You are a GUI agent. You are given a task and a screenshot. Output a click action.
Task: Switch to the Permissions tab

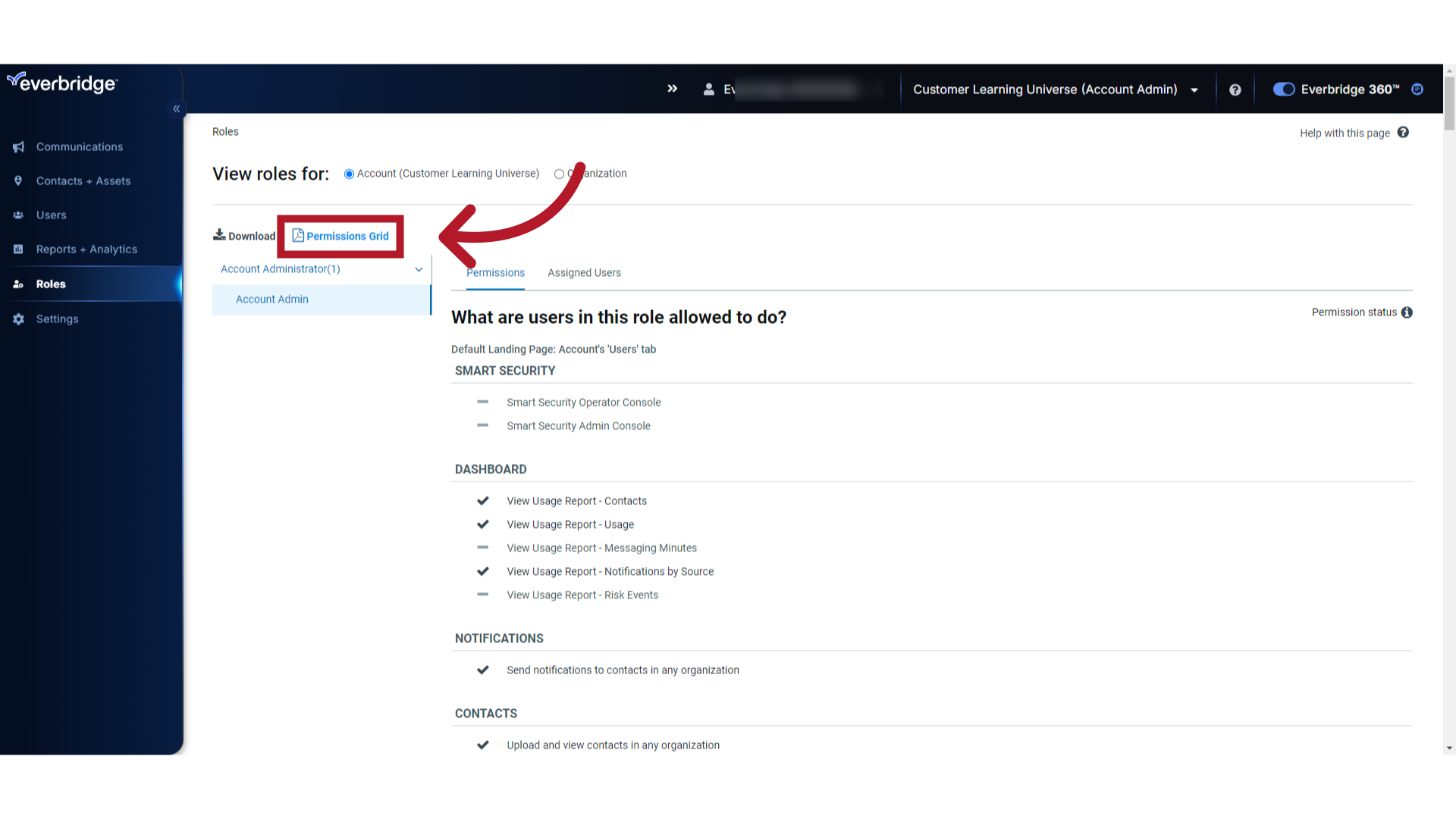tap(495, 272)
